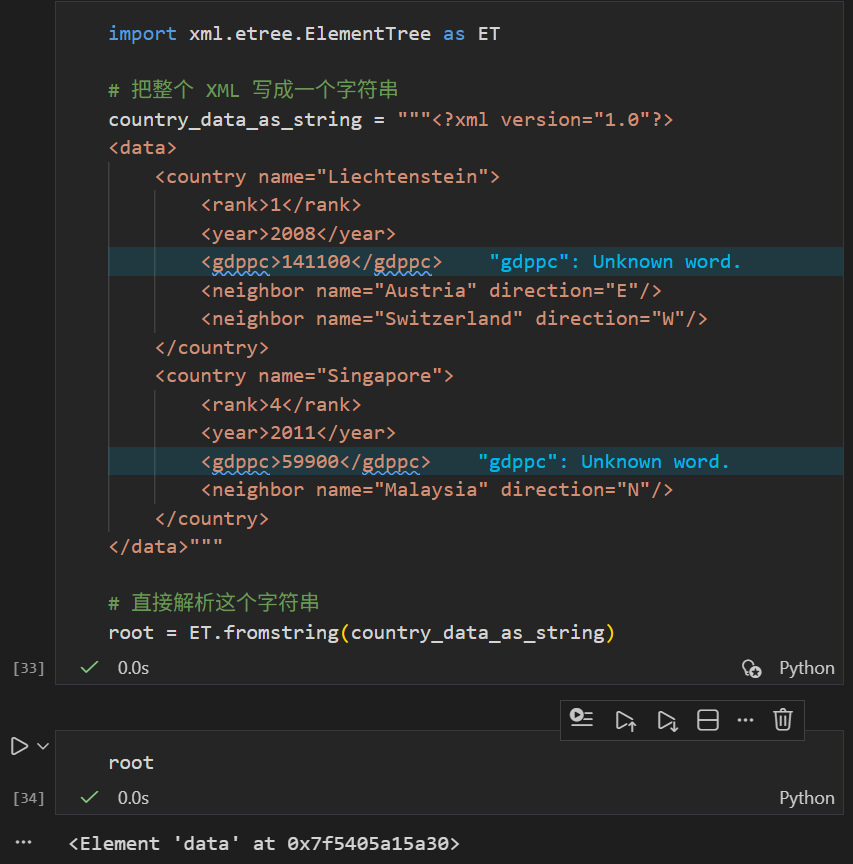Split cell icon in cell toolbar
This screenshot has width=853, height=864.
(708, 720)
